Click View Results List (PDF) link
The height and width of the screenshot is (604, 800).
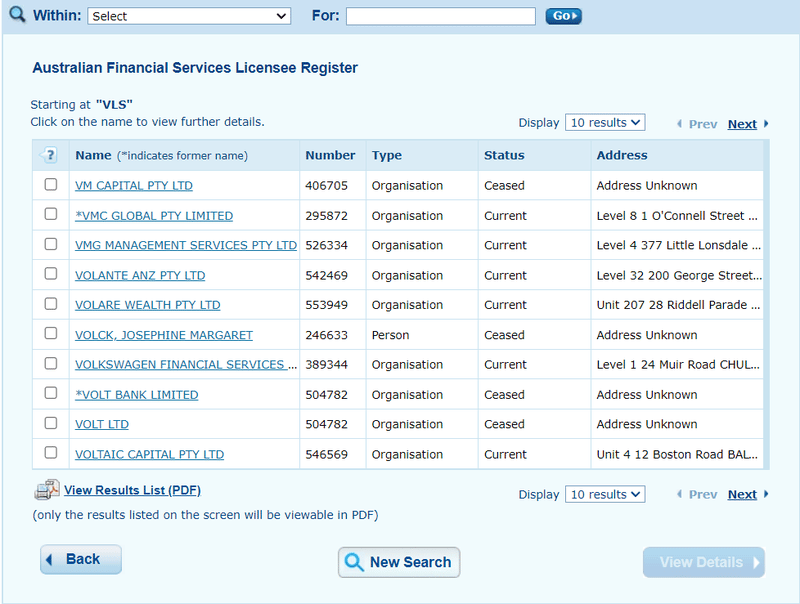click(x=132, y=490)
